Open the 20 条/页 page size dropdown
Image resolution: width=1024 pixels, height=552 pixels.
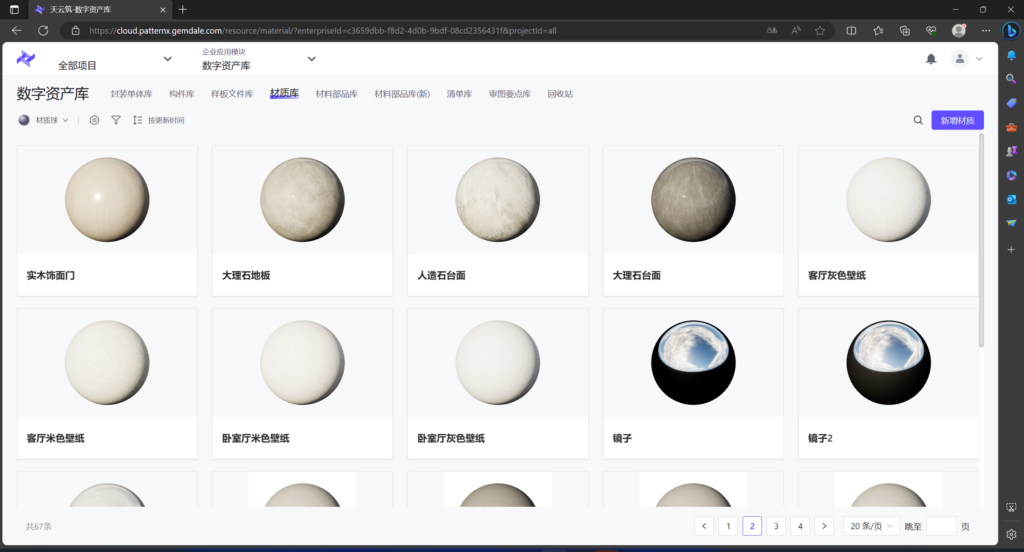click(870, 526)
